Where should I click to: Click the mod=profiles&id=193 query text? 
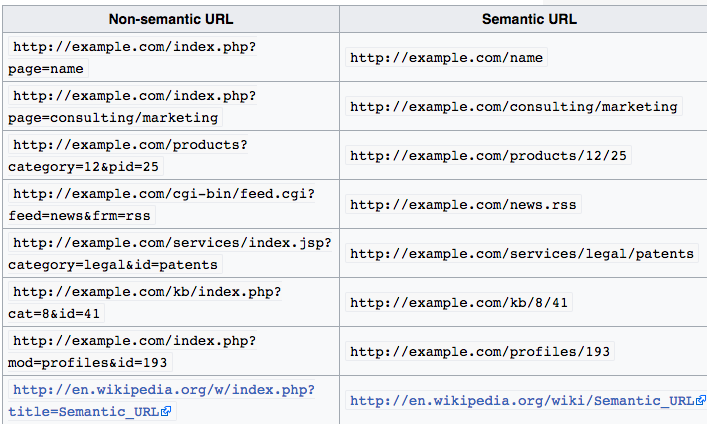click(87, 363)
